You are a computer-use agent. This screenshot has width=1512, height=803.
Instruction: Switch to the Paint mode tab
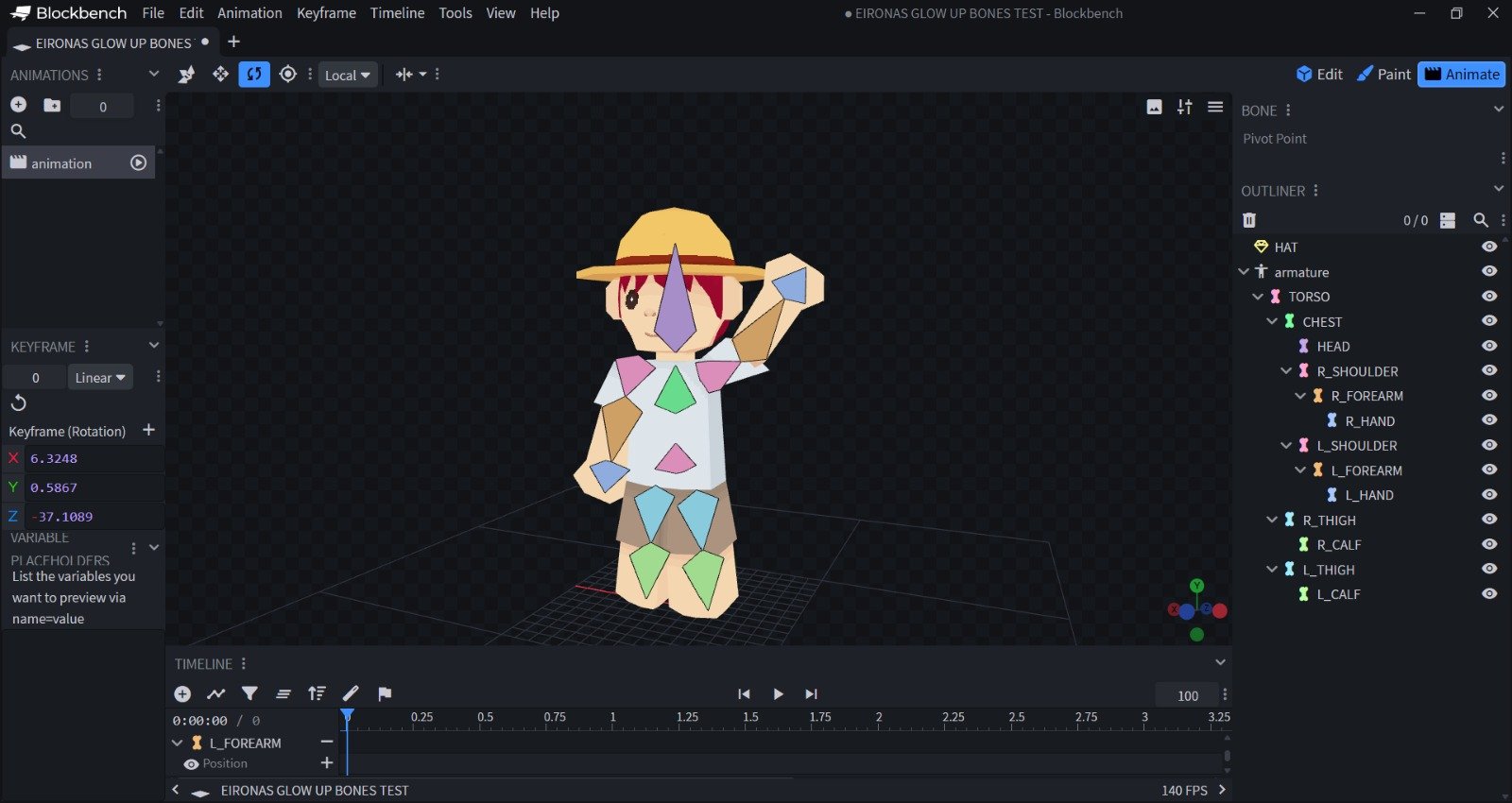tap(1383, 75)
